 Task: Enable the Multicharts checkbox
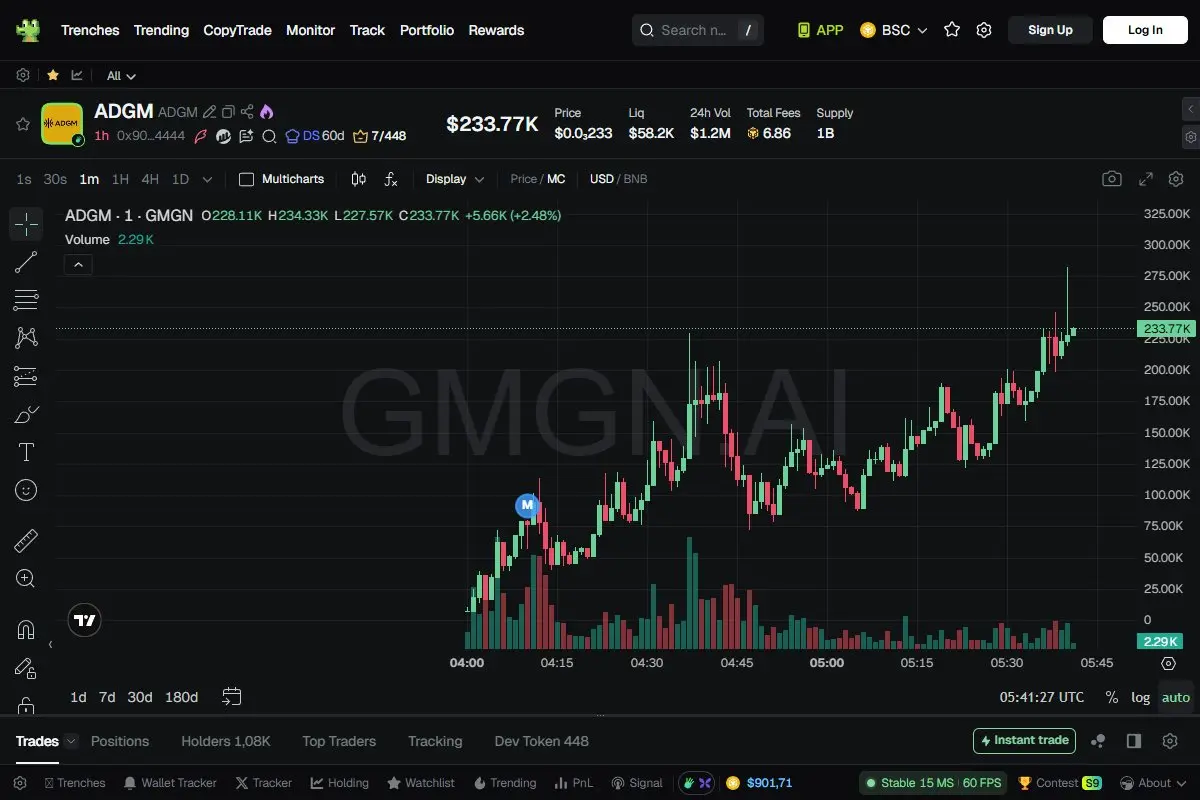[x=246, y=179]
